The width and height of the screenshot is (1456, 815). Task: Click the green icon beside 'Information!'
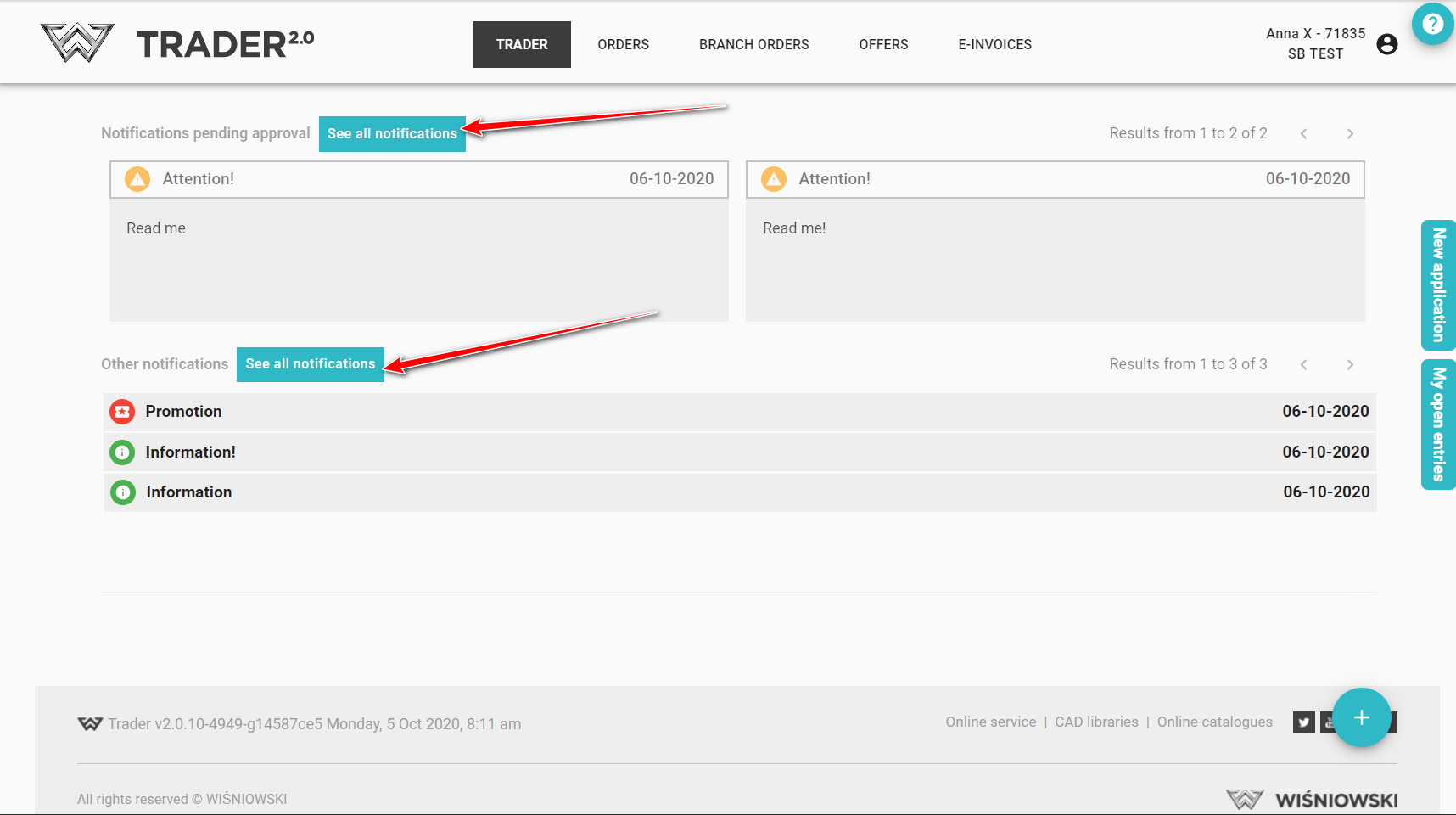tap(122, 452)
